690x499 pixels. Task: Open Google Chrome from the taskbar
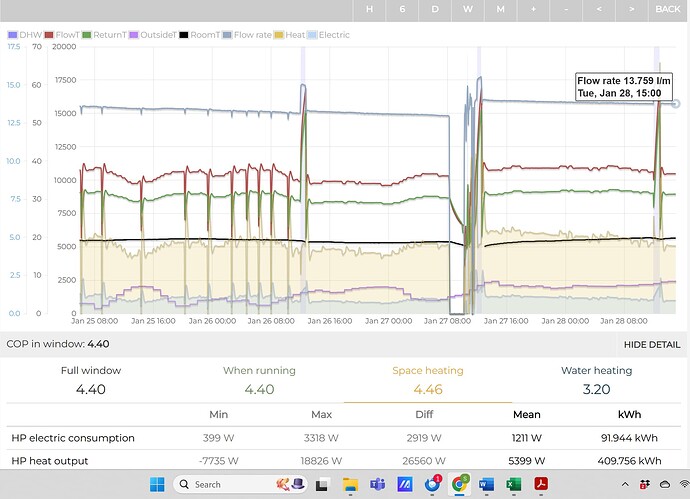pos(459,484)
